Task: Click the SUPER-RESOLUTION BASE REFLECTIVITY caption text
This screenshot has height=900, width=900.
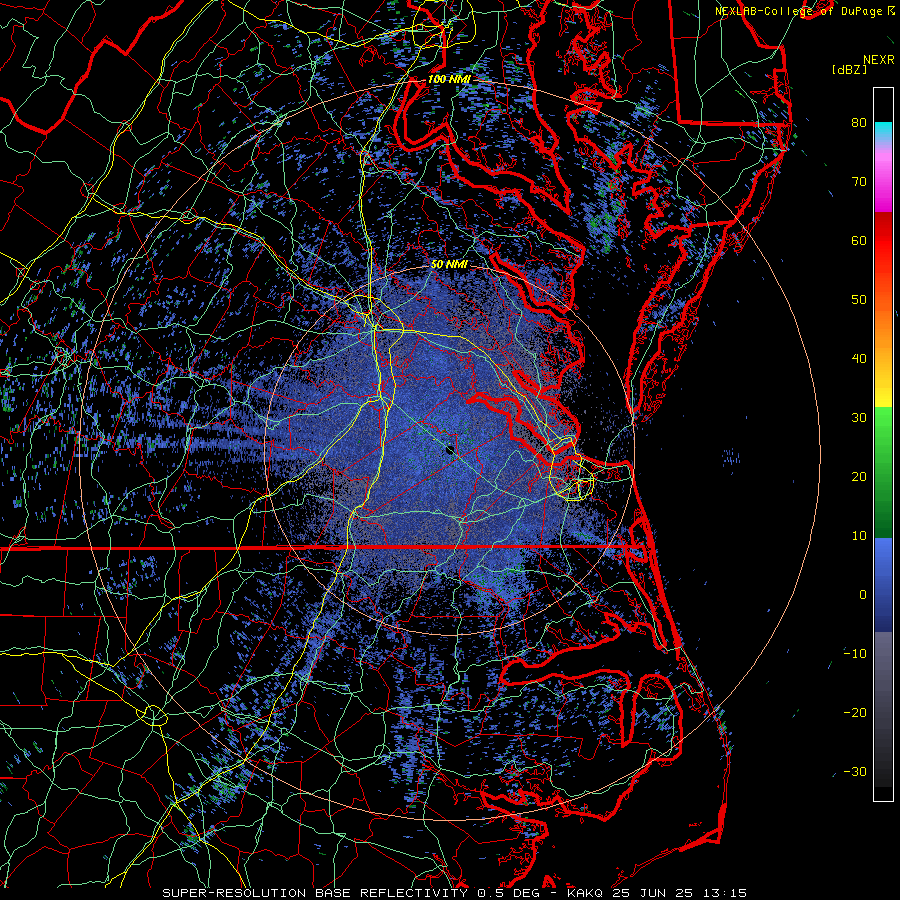Action: (x=315, y=893)
